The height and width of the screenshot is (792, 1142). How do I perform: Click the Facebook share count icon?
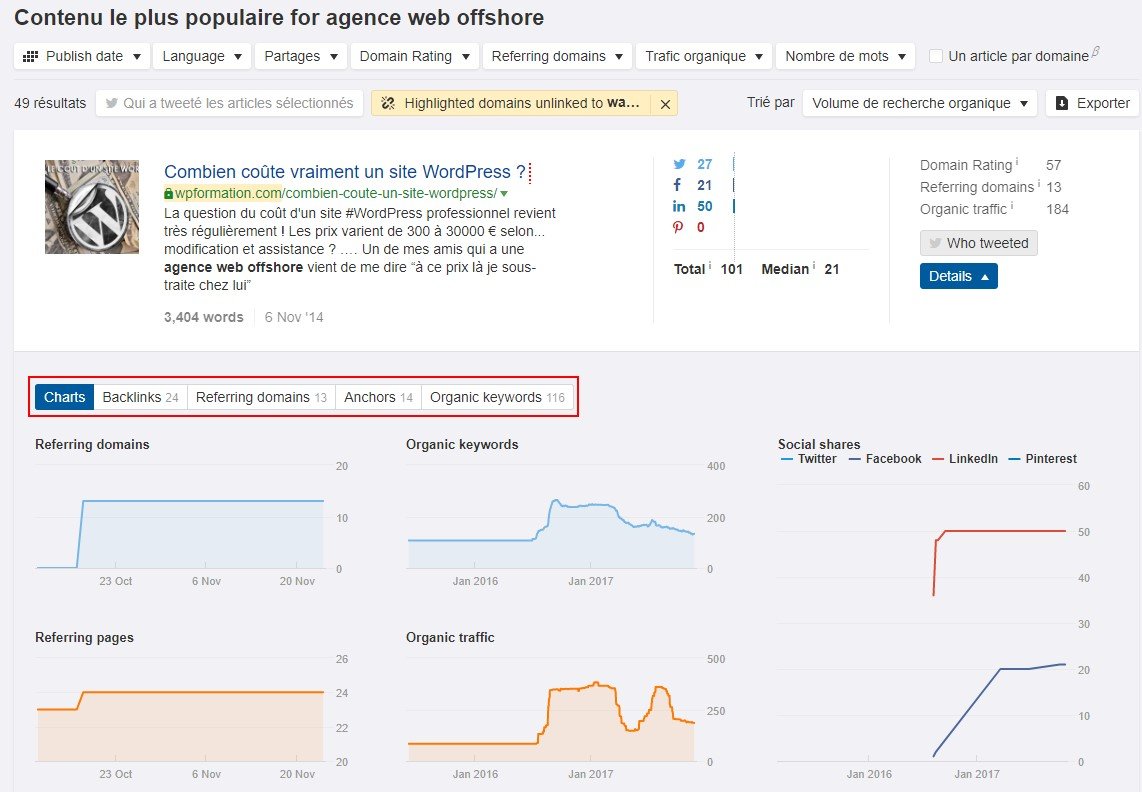[x=677, y=185]
